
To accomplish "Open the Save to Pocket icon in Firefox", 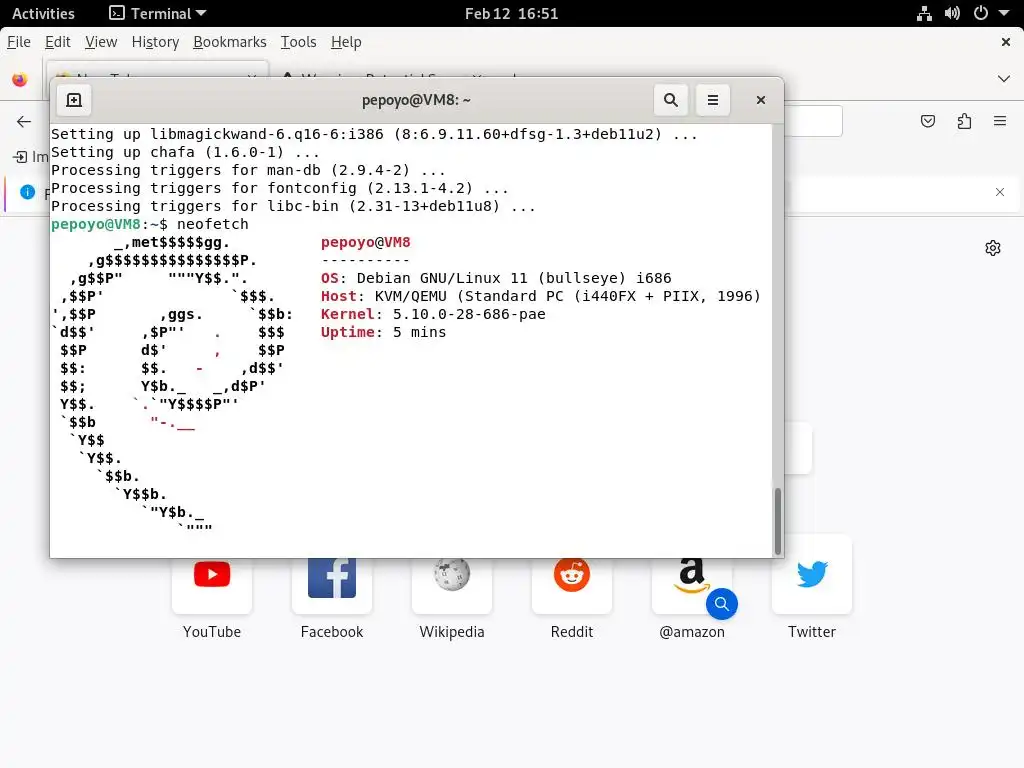I will (x=927, y=121).
